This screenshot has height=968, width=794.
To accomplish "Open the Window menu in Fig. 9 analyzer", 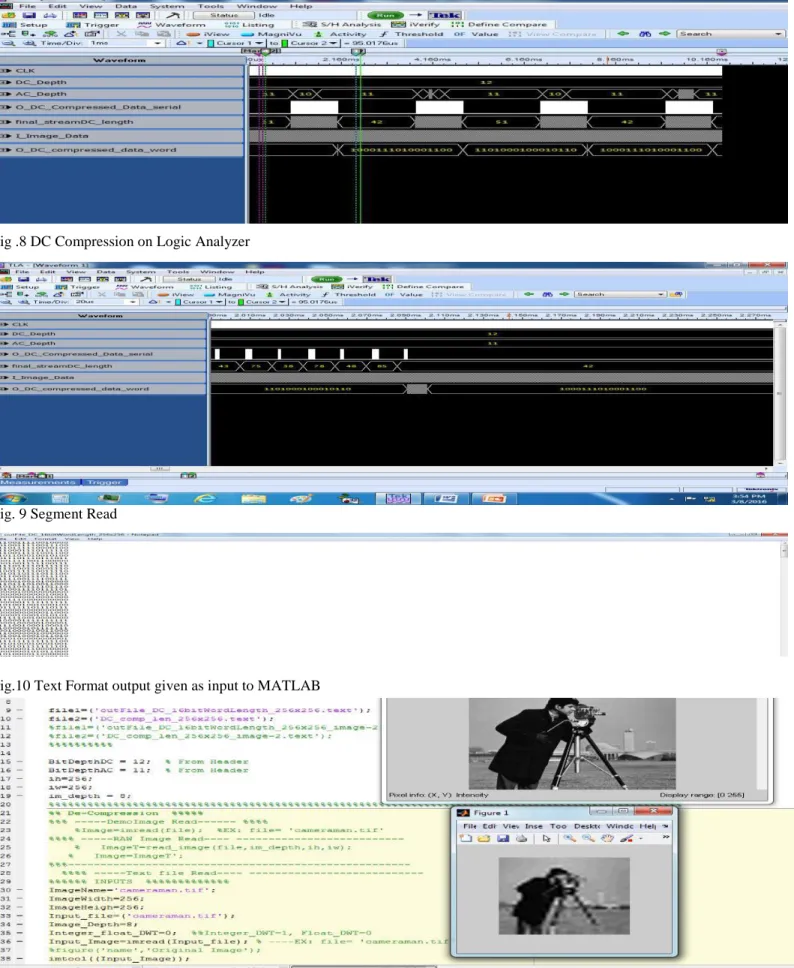I will click(x=217, y=272).
